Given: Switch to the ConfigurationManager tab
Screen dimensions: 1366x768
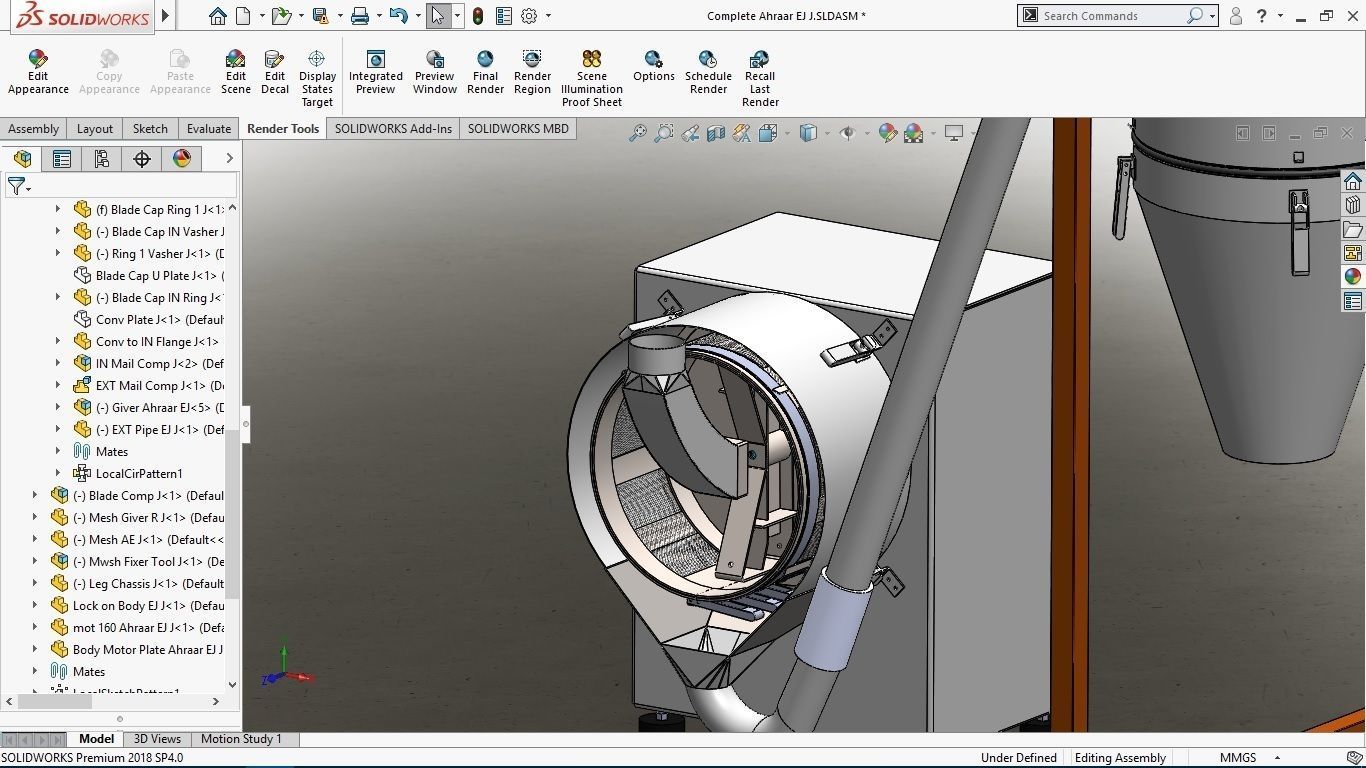Looking at the screenshot, I should [102, 159].
